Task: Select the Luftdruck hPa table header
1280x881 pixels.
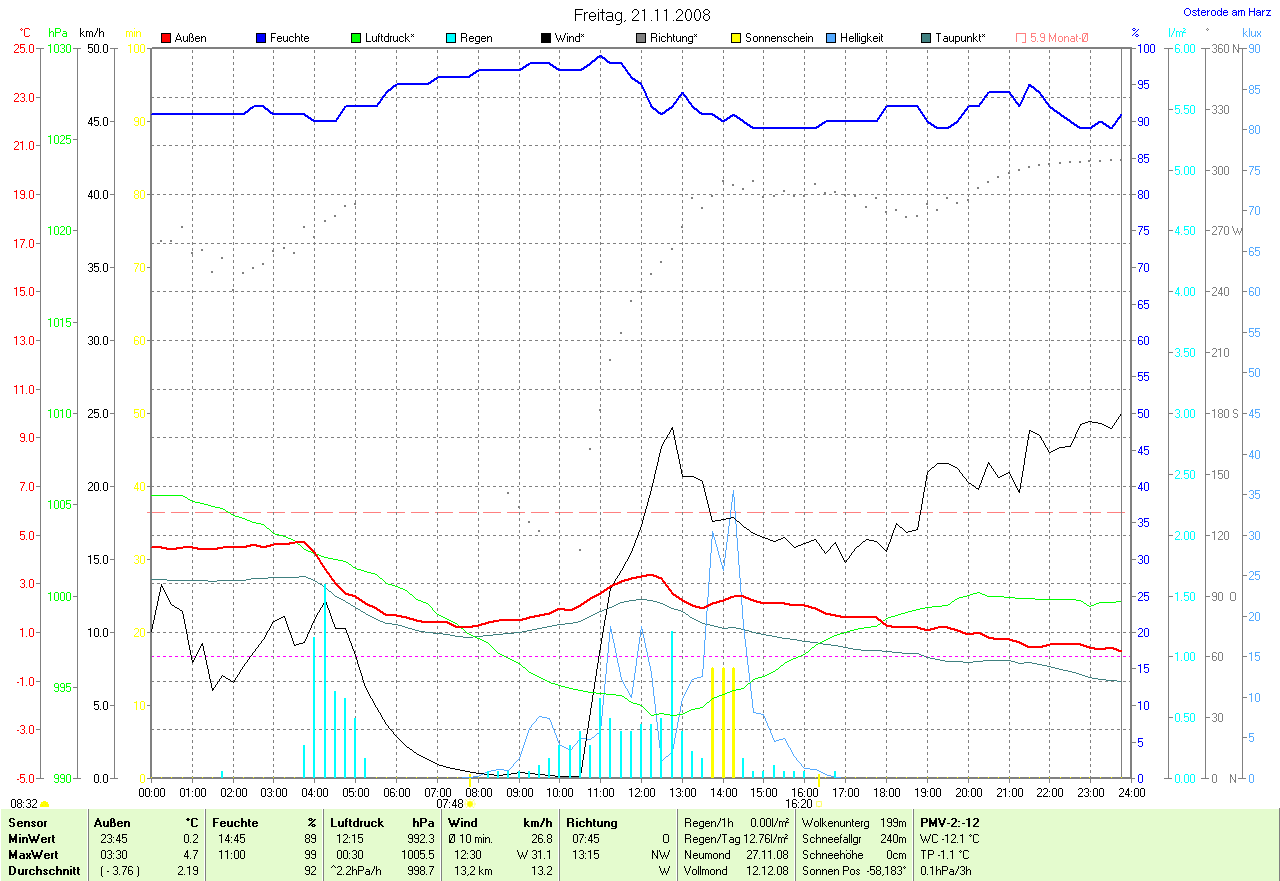Action: coord(383,823)
